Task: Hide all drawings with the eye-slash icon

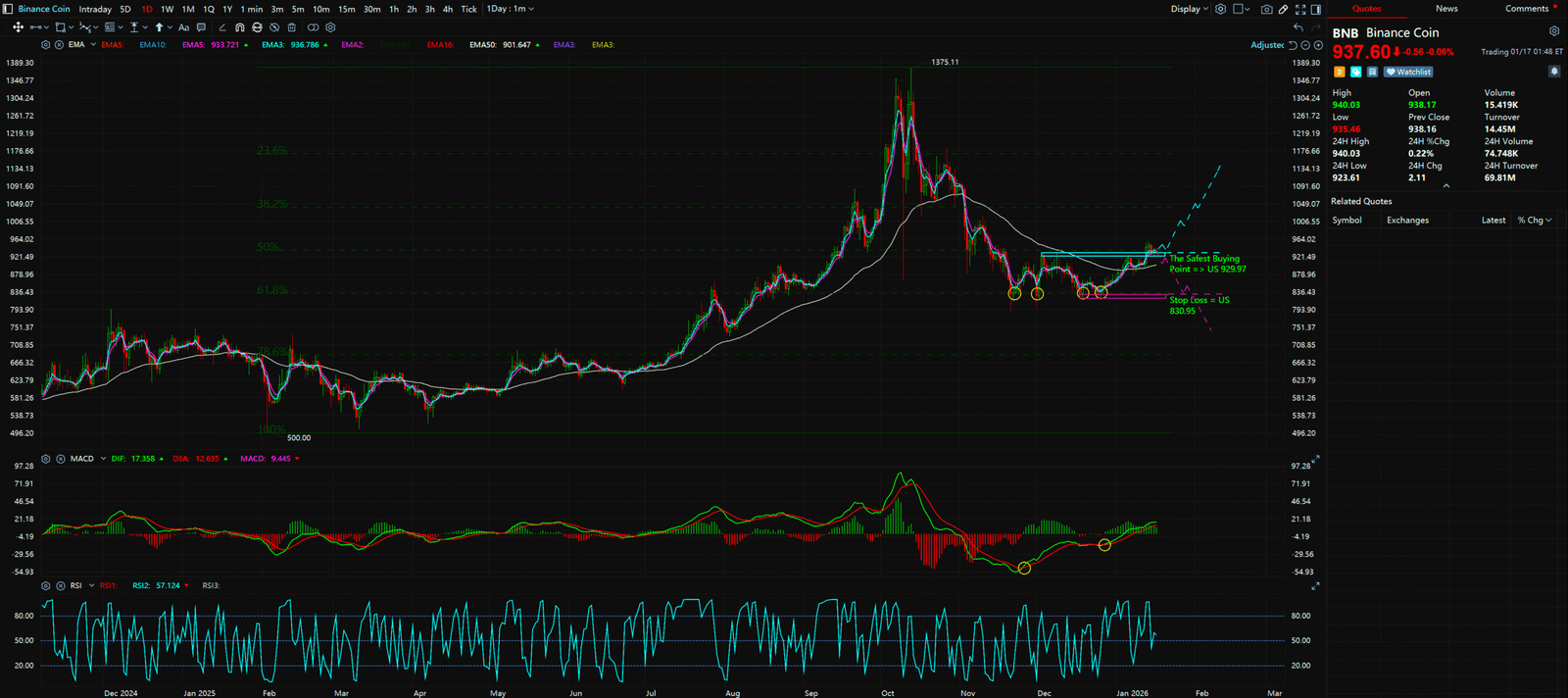Action: pyautogui.click(x=274, y=27)
